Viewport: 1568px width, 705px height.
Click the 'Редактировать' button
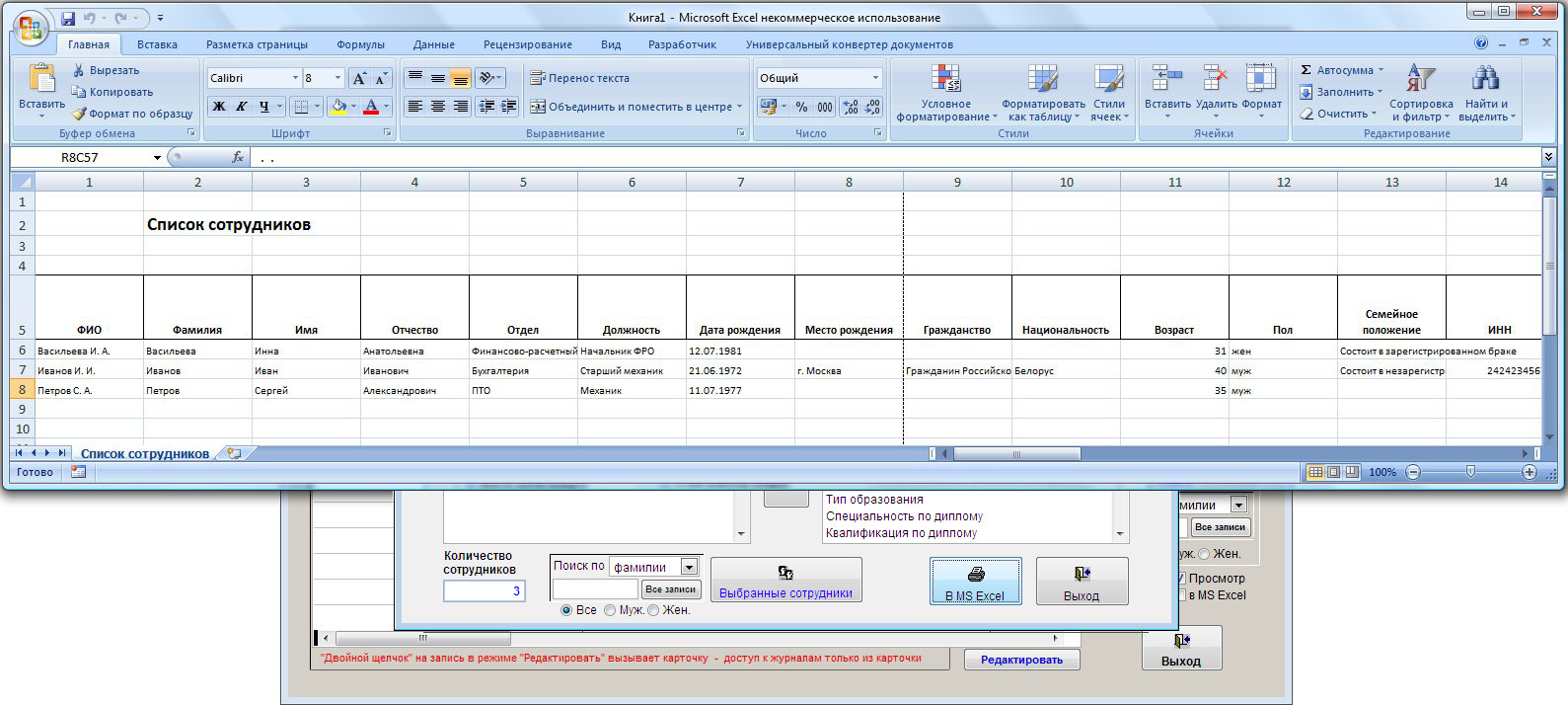pos(1021,660)
